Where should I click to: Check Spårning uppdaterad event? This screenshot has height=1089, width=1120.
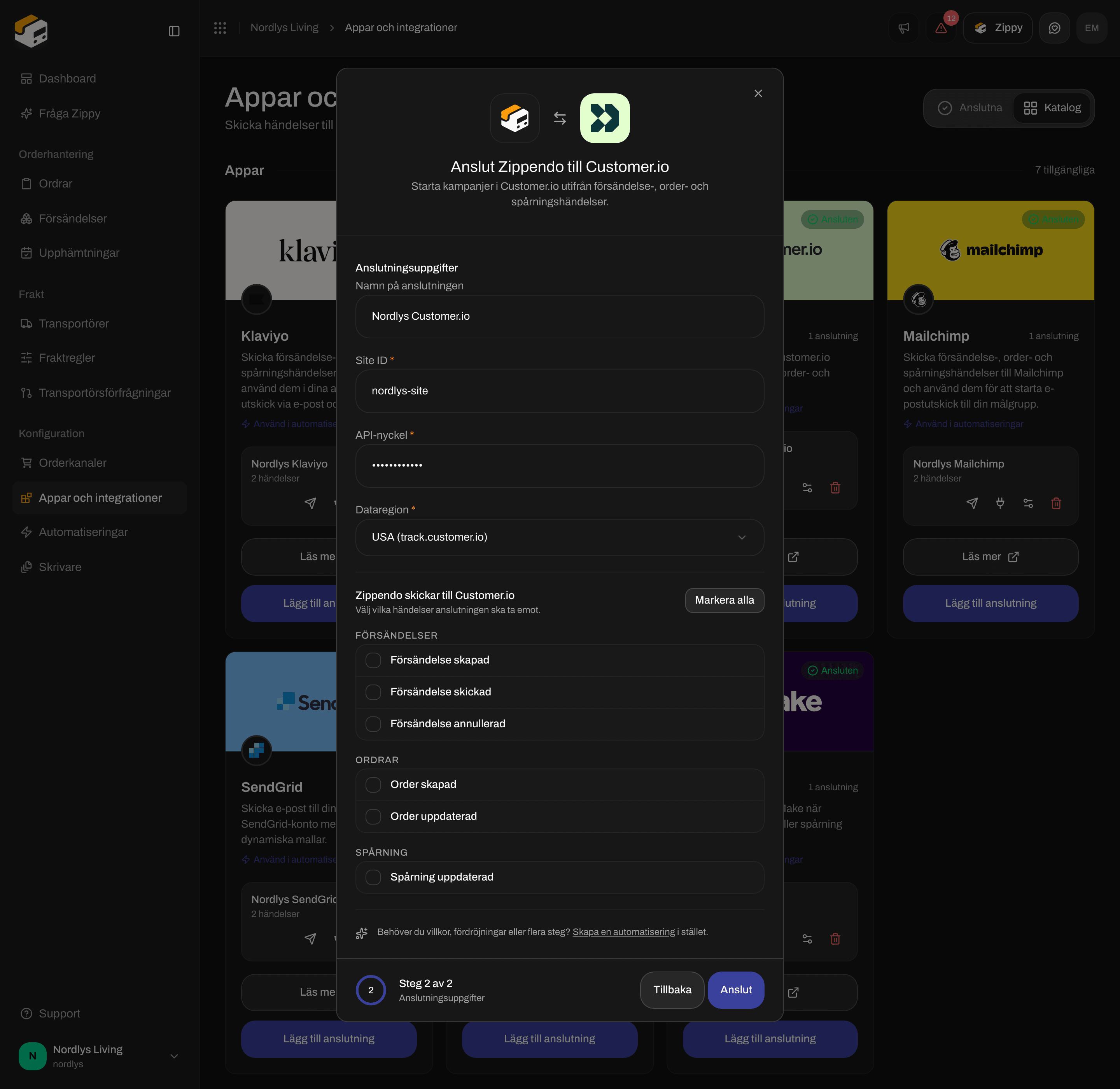pos(373,877)
